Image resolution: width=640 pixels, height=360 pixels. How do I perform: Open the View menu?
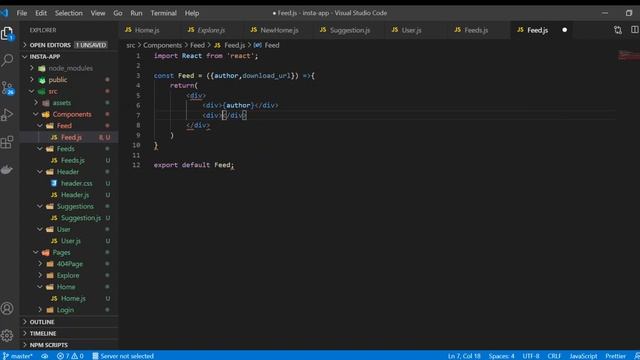coord(98,13)
